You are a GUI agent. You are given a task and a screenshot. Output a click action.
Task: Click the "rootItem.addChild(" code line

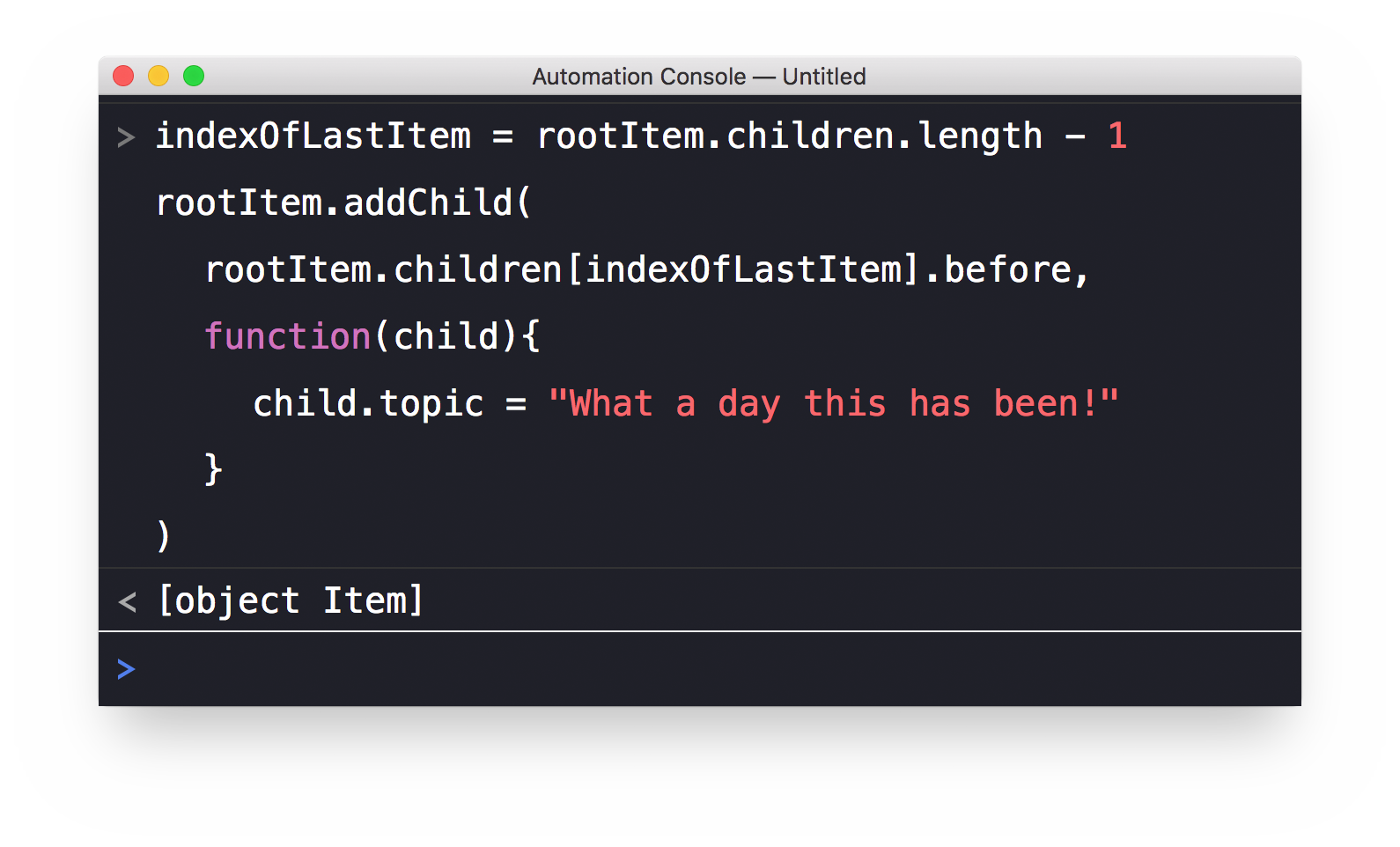pyautogui.click(x=343, y=203)
